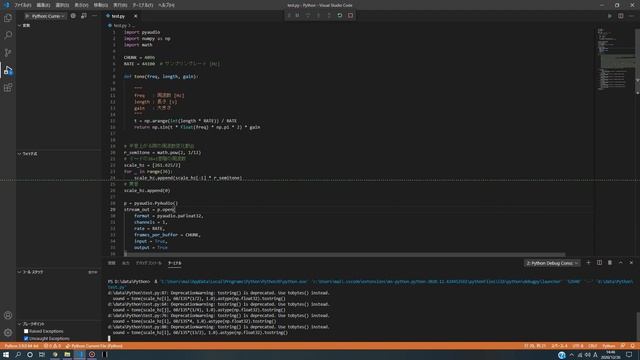The width and height of the screenshot is (640, 360).
Task: Close the test.py editor tab
Action: click(x=136, y=16)
